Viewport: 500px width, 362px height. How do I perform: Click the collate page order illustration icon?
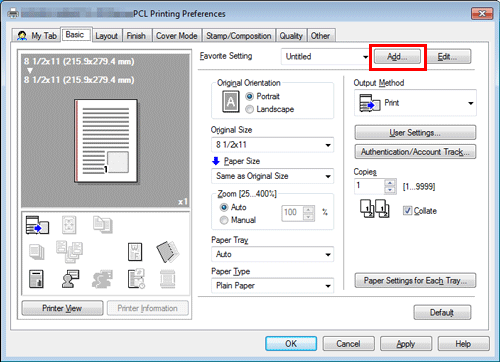[x=375, y=209]
